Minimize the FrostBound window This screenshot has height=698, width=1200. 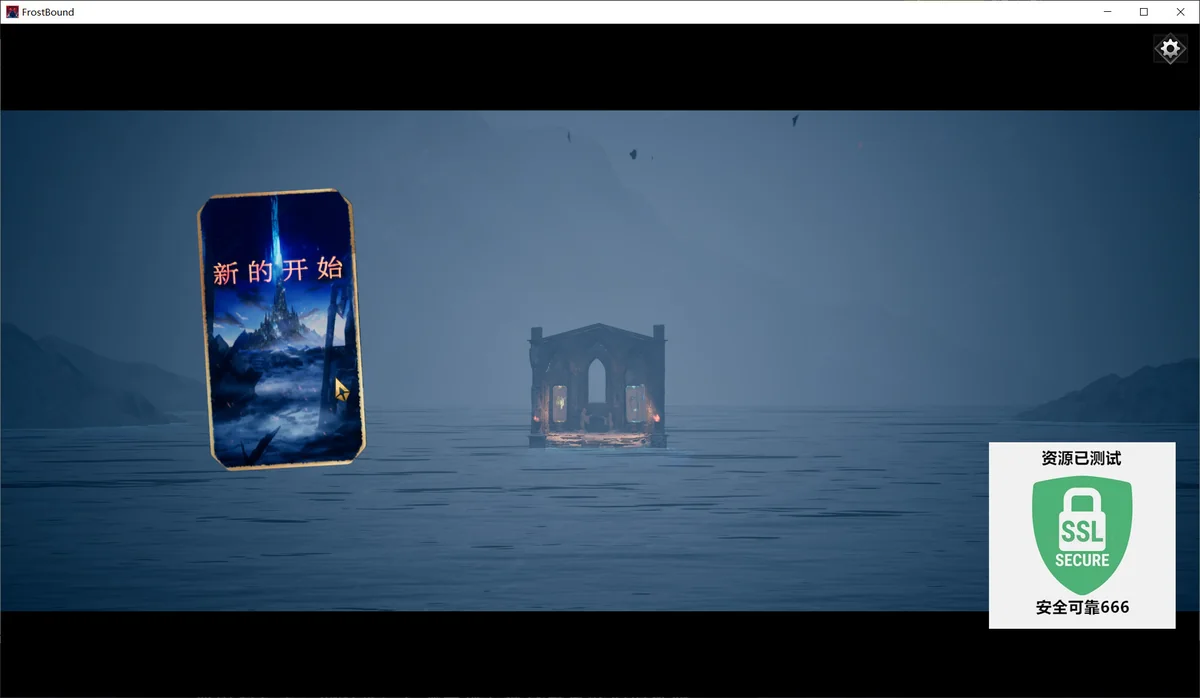[x=1108, y=12]
